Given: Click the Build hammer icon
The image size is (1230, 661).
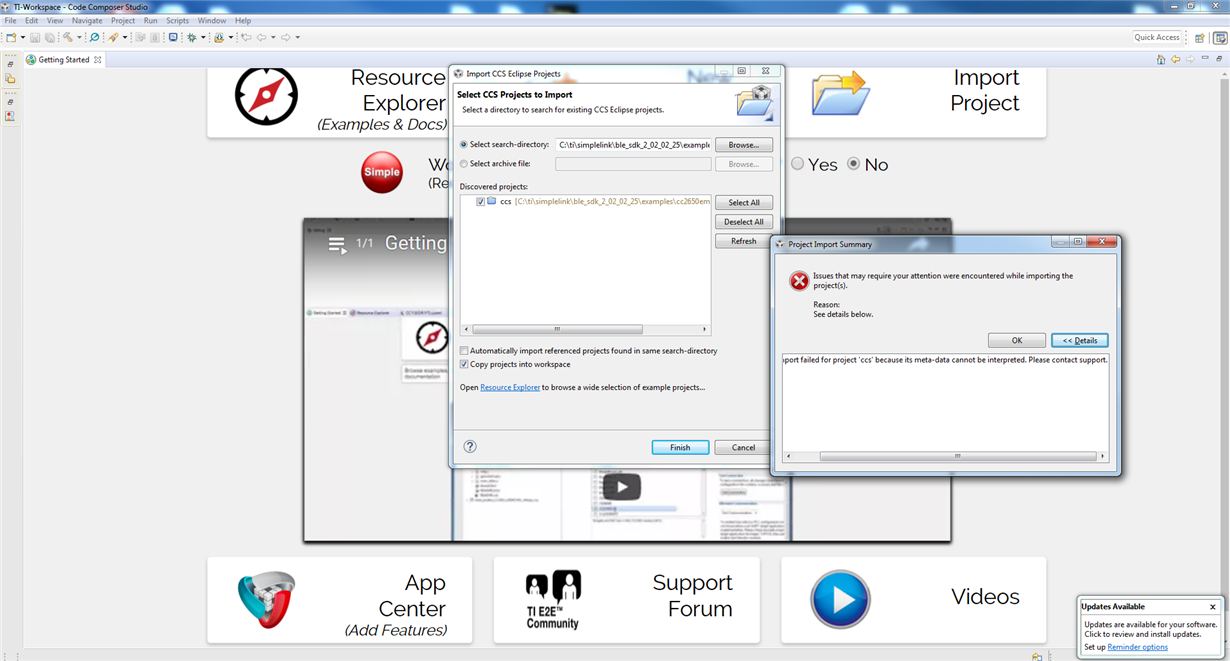Looking at the screenshot, I should [x=67, y=37].
